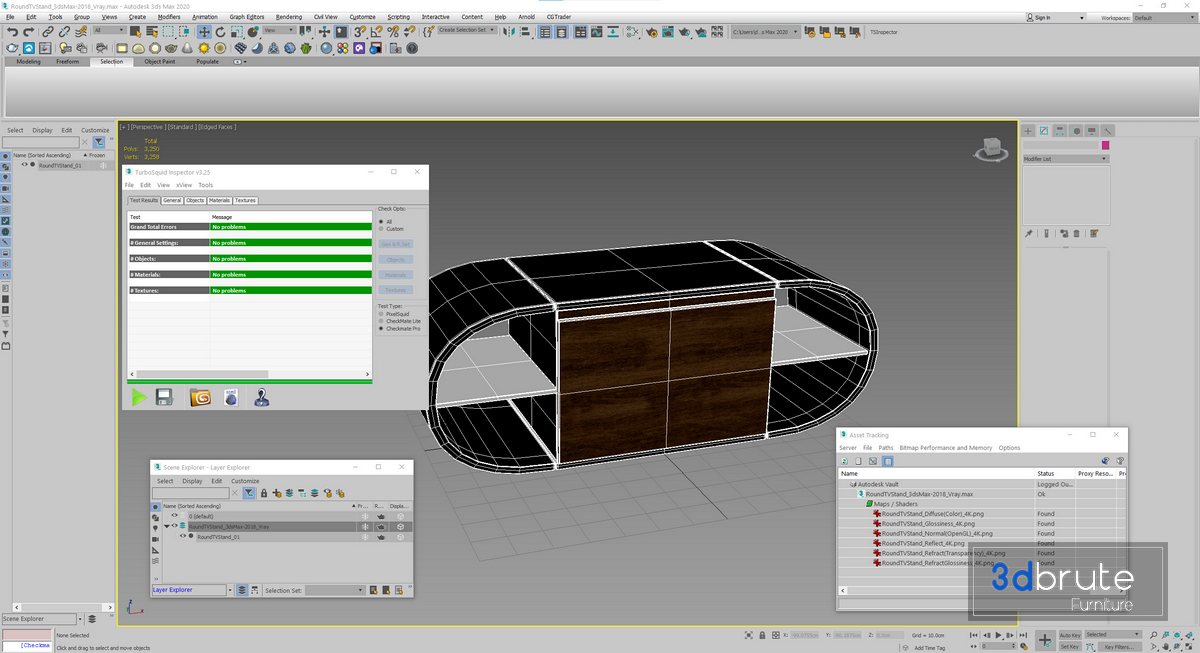Select the All radio button in Check Opts
1200x653 pixels.
pyautogui.click(x=381, y=221)
